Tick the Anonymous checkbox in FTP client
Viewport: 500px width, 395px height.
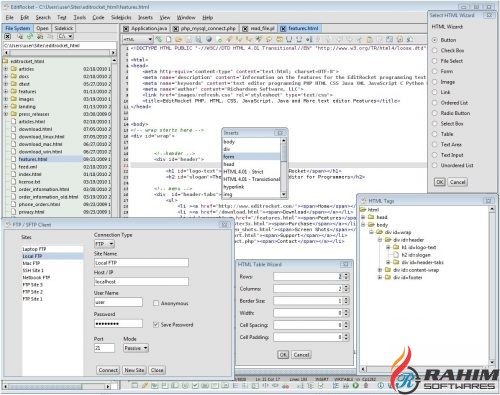tap(156, 303)
